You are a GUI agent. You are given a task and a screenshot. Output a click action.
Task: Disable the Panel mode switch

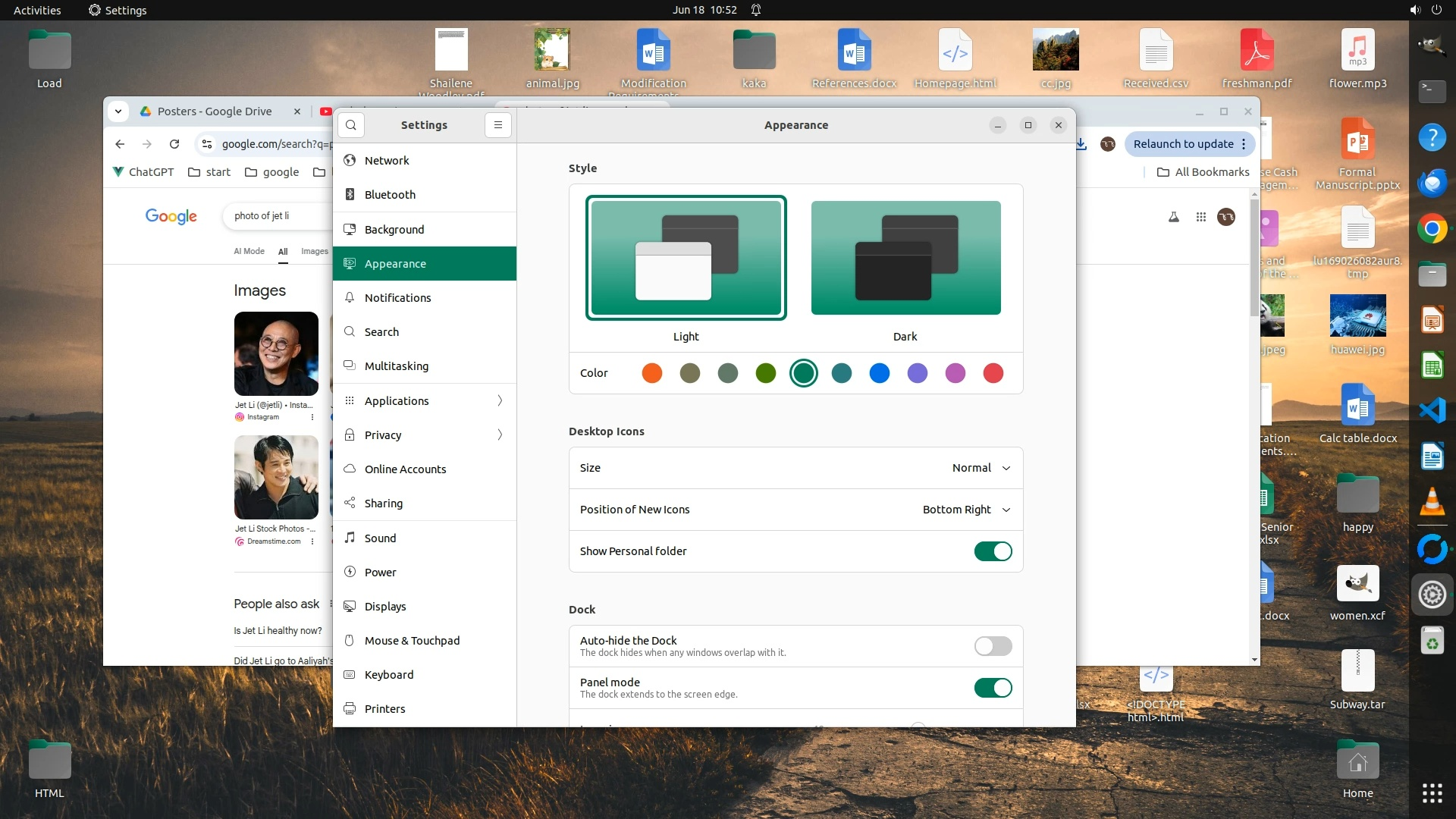[x=993, y=688]
